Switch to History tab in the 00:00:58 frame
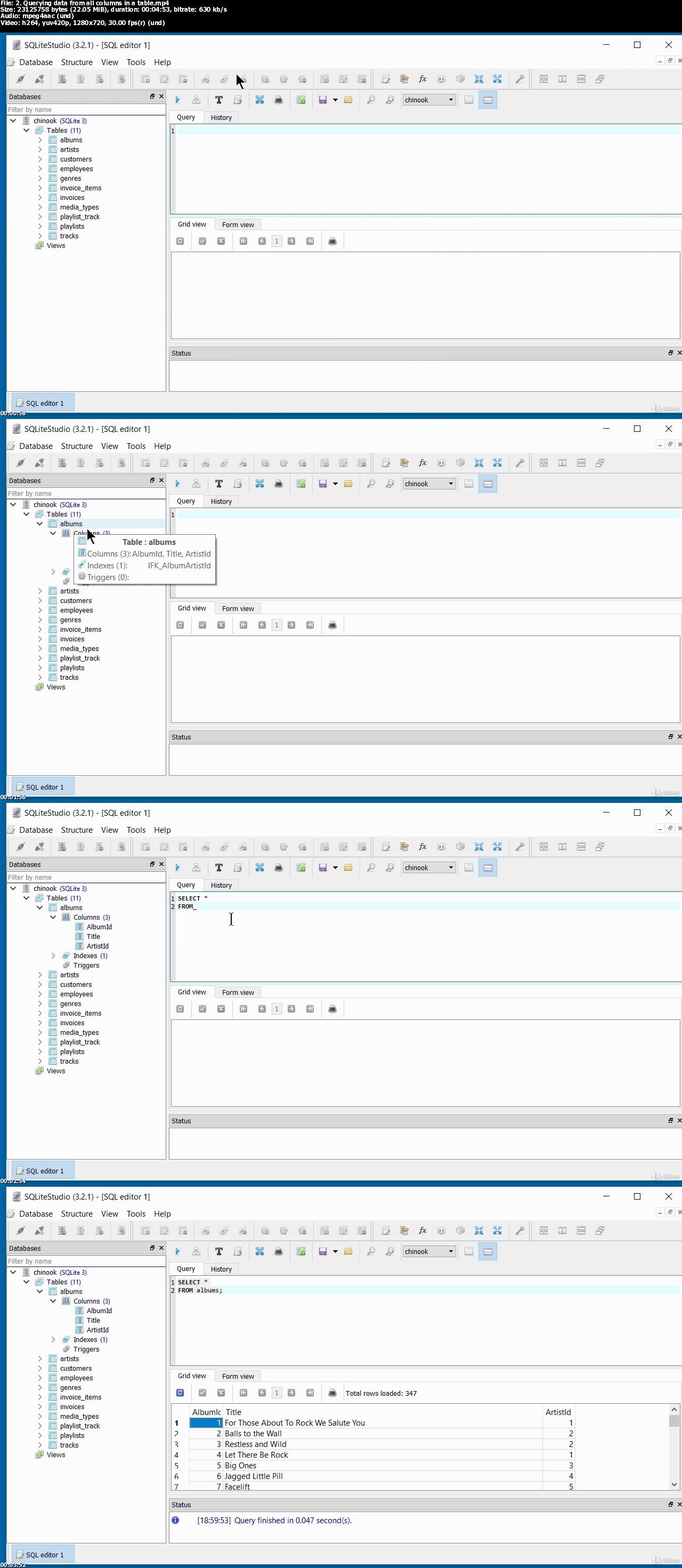The image size is (682, 1568). pyautogui.click(x=221, y=117)
